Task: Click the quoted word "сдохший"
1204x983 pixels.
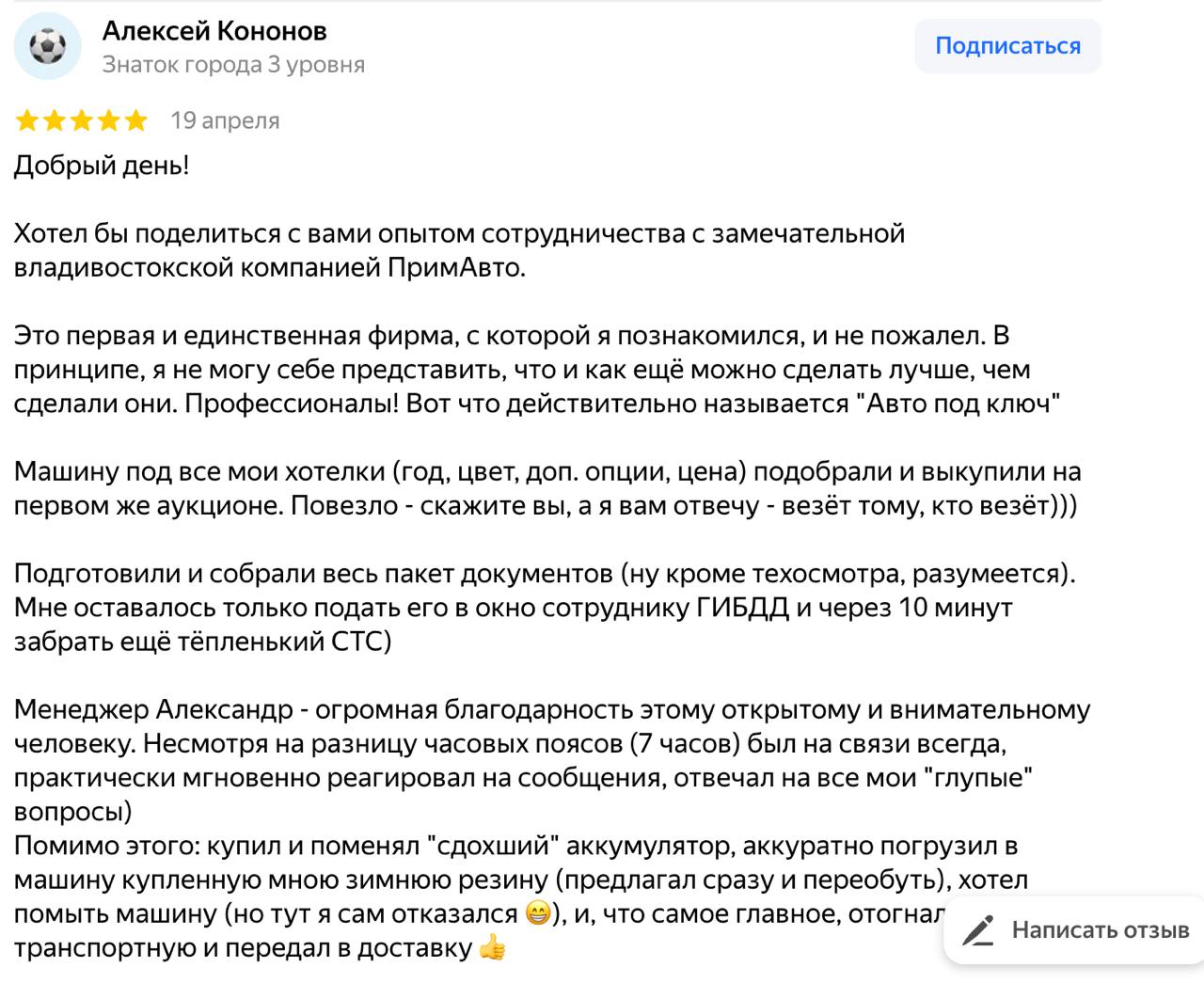Action: click(x=488, y=846)
